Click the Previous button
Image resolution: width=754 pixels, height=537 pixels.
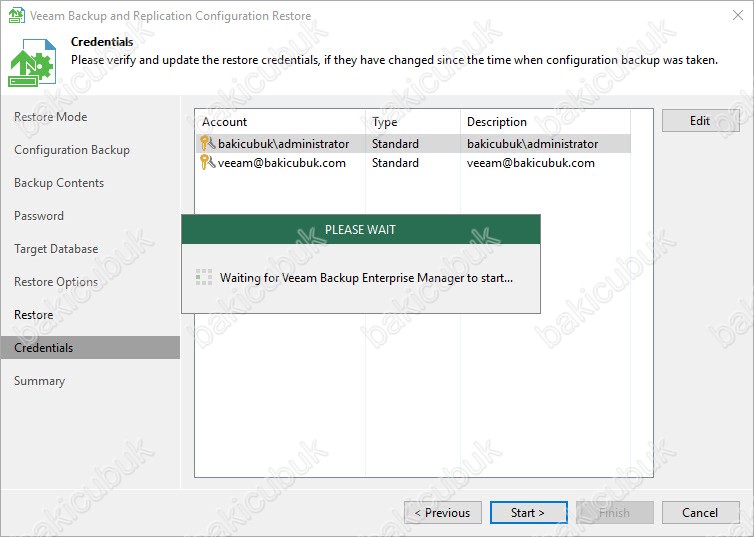click(443, 512)
